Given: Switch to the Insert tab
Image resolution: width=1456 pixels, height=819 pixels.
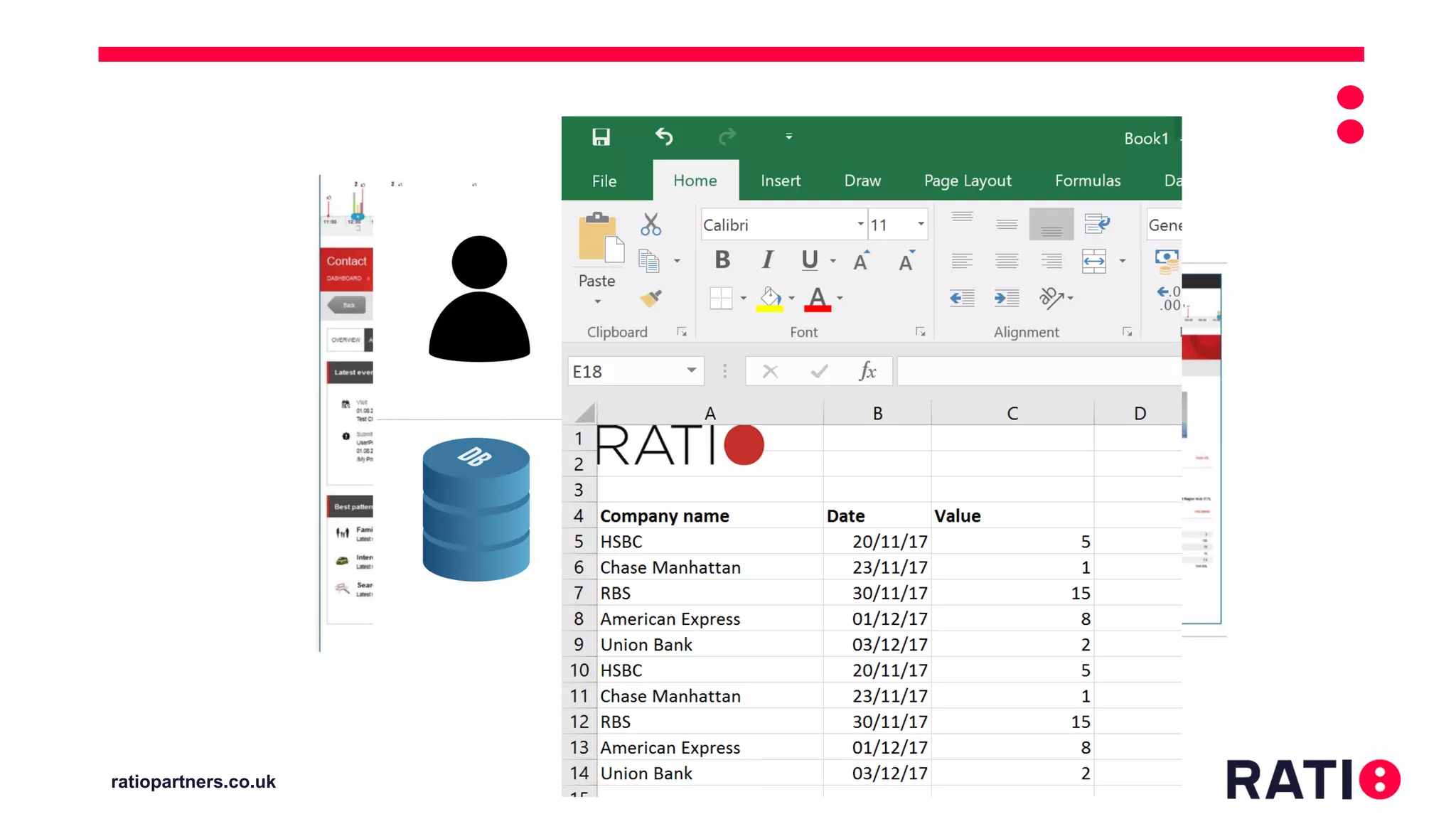Looking at the screenshot, I should pos(781,181).
